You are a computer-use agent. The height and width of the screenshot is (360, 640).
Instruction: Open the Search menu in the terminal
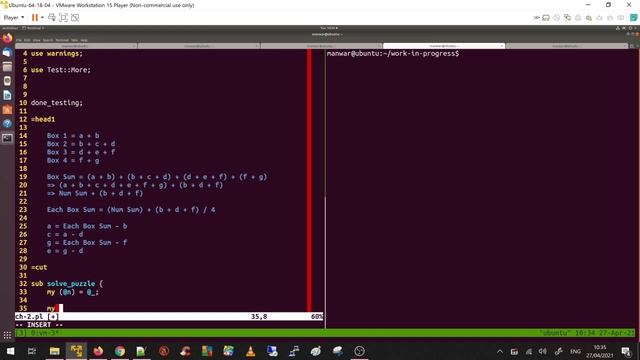point(48,40)
